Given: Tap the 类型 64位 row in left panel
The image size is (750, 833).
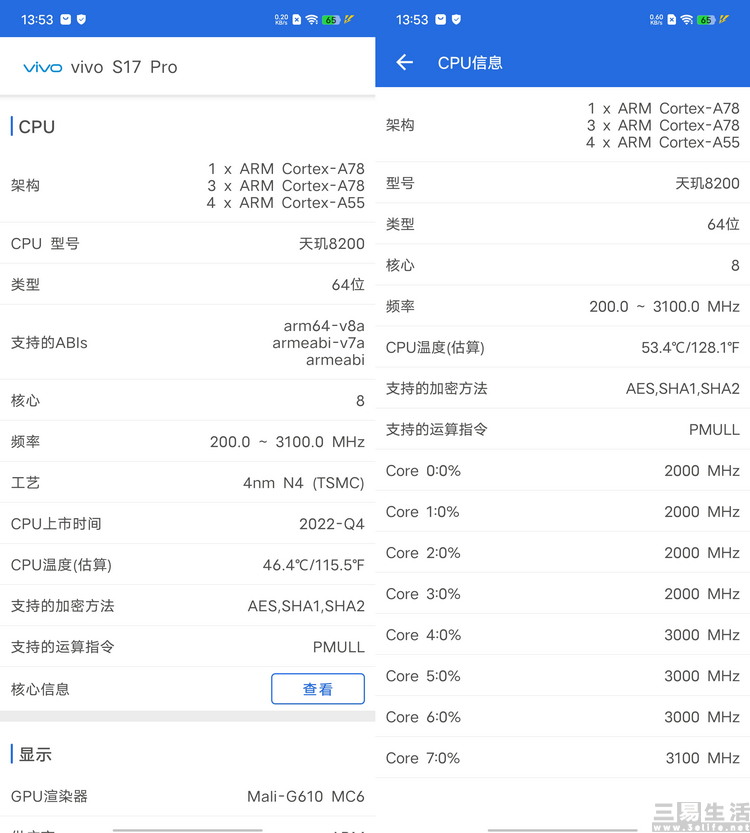Looking at the screenshot, I should coord(188,284).
